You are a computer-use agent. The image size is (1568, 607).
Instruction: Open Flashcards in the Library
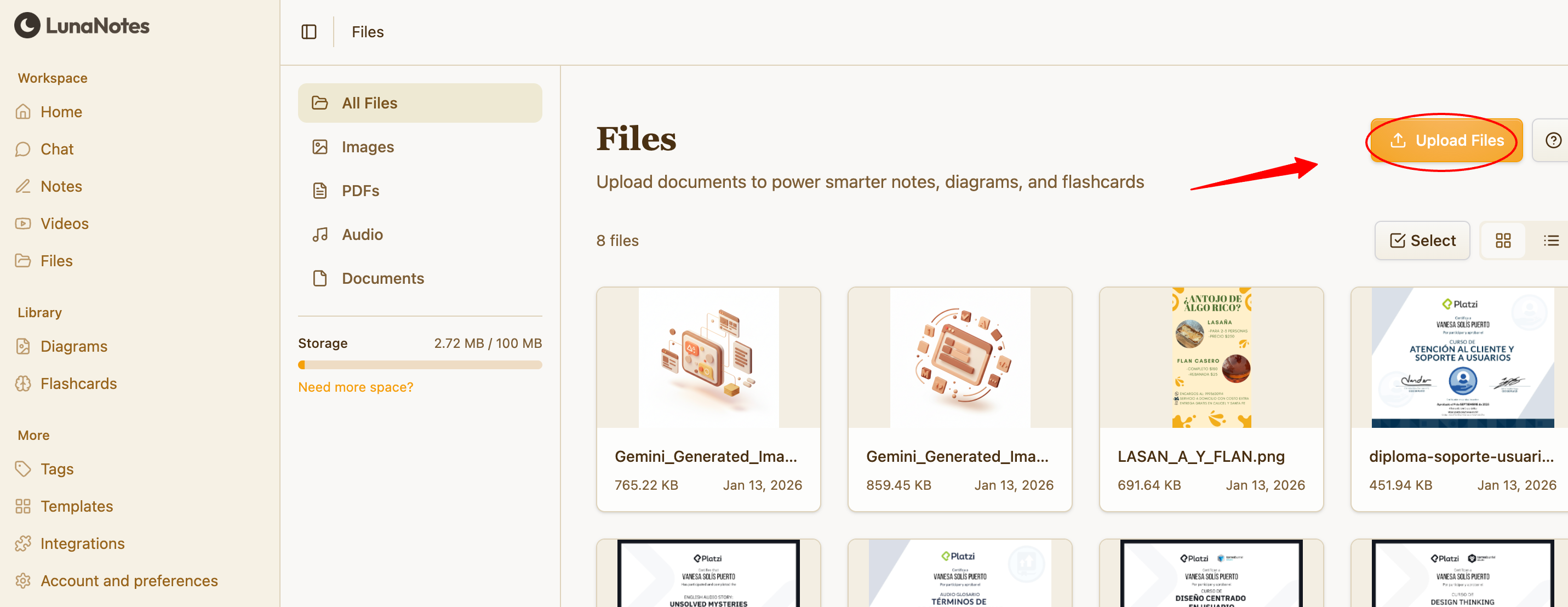click(x=78, y=383)
